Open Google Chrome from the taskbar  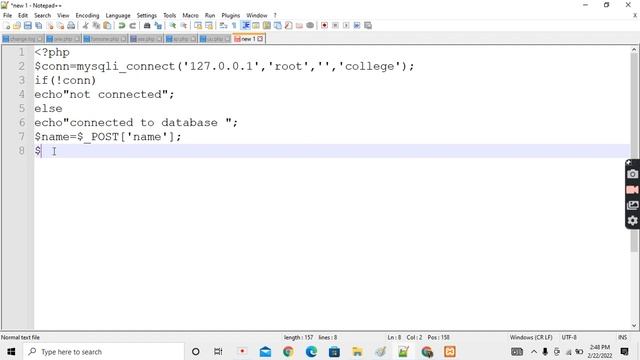click(x=288, y=352)
